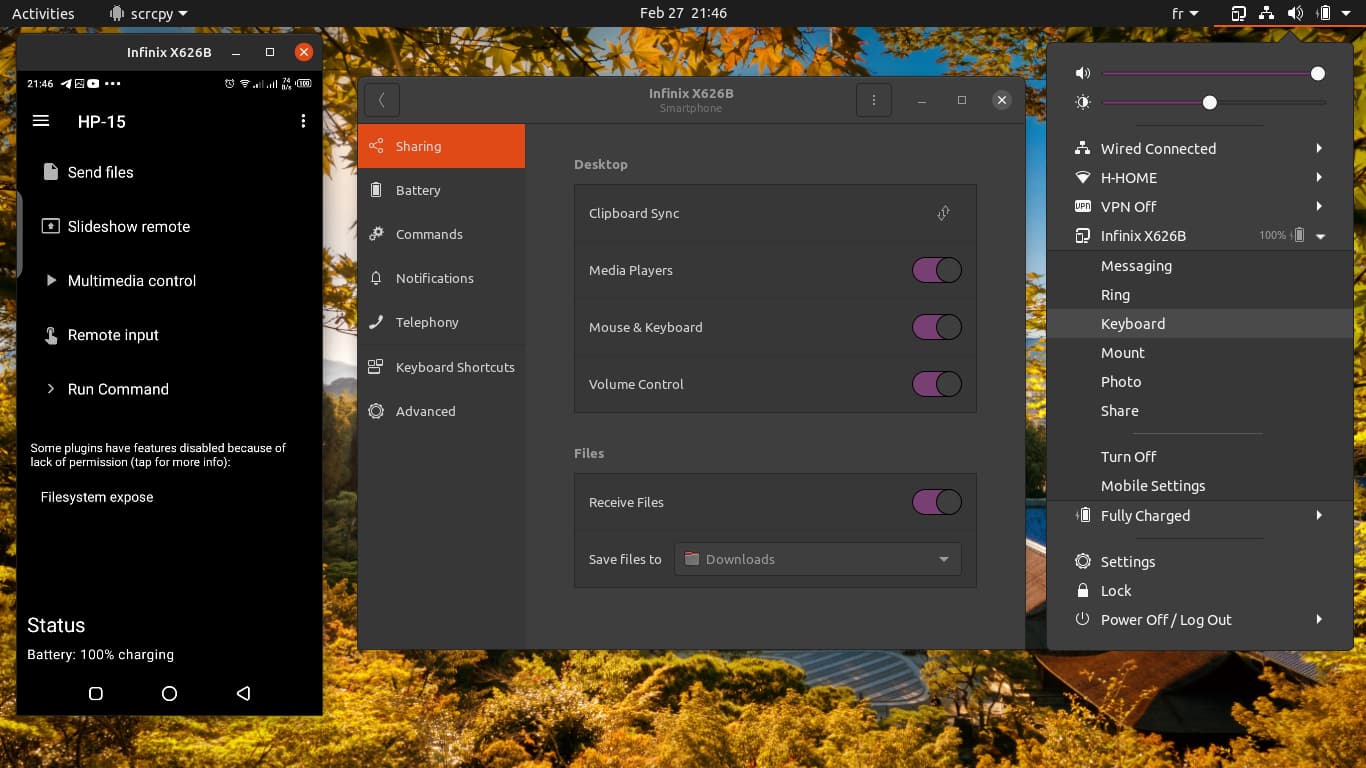
Task: Click the Clipboard Sync arrows icon
Action: point(943,213)
